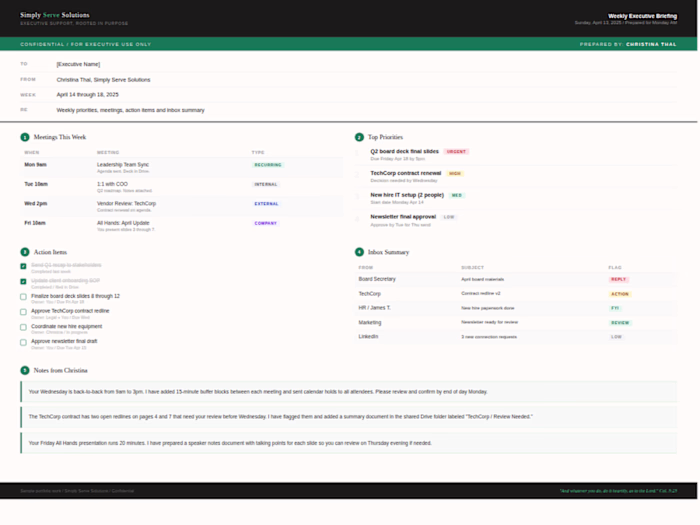The width and height of the screenshot is (700, 525).
Task: Select the 'Leadership Team Sync' meeting title
Action: 123,165
